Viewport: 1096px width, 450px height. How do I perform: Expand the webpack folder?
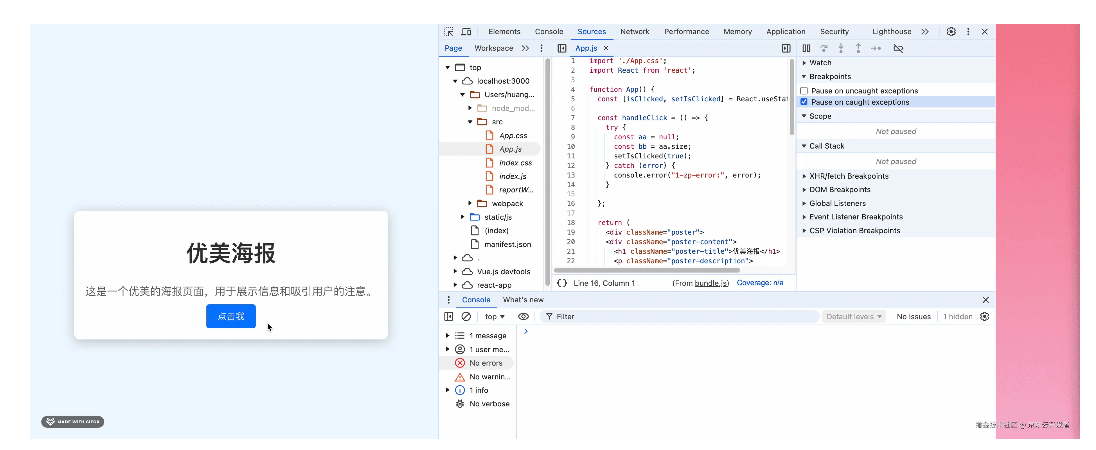tap(470, 203)
